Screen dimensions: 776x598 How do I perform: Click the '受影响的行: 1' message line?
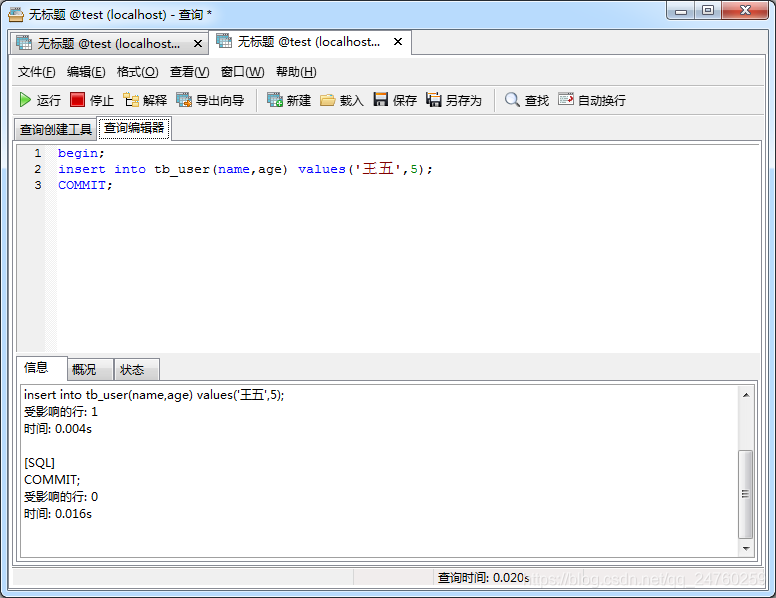tap(61, 412)
